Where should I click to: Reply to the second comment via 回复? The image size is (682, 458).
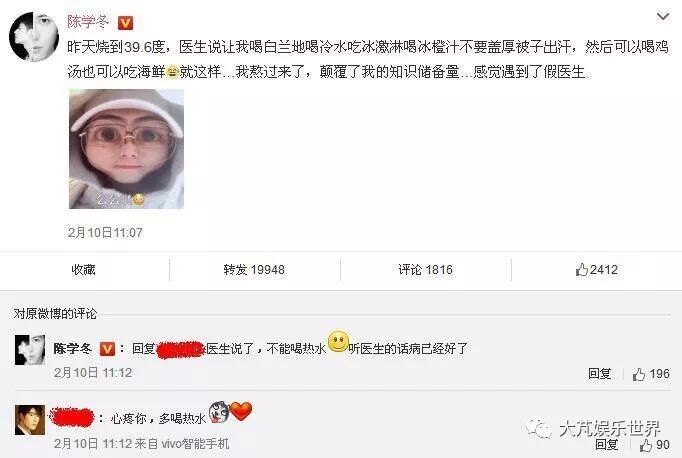607,445
